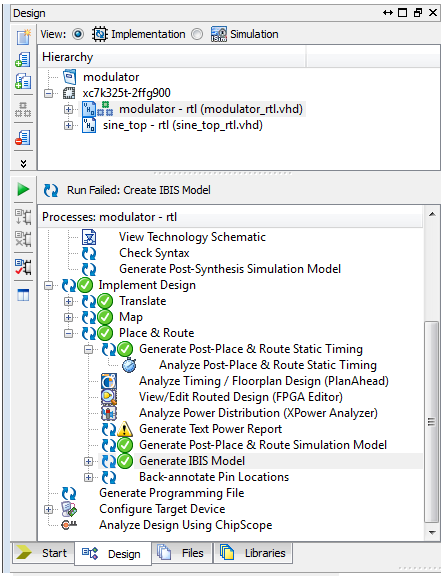Click the Add Source icon
Screen dimensions: 445x576
tap(23, 60)
